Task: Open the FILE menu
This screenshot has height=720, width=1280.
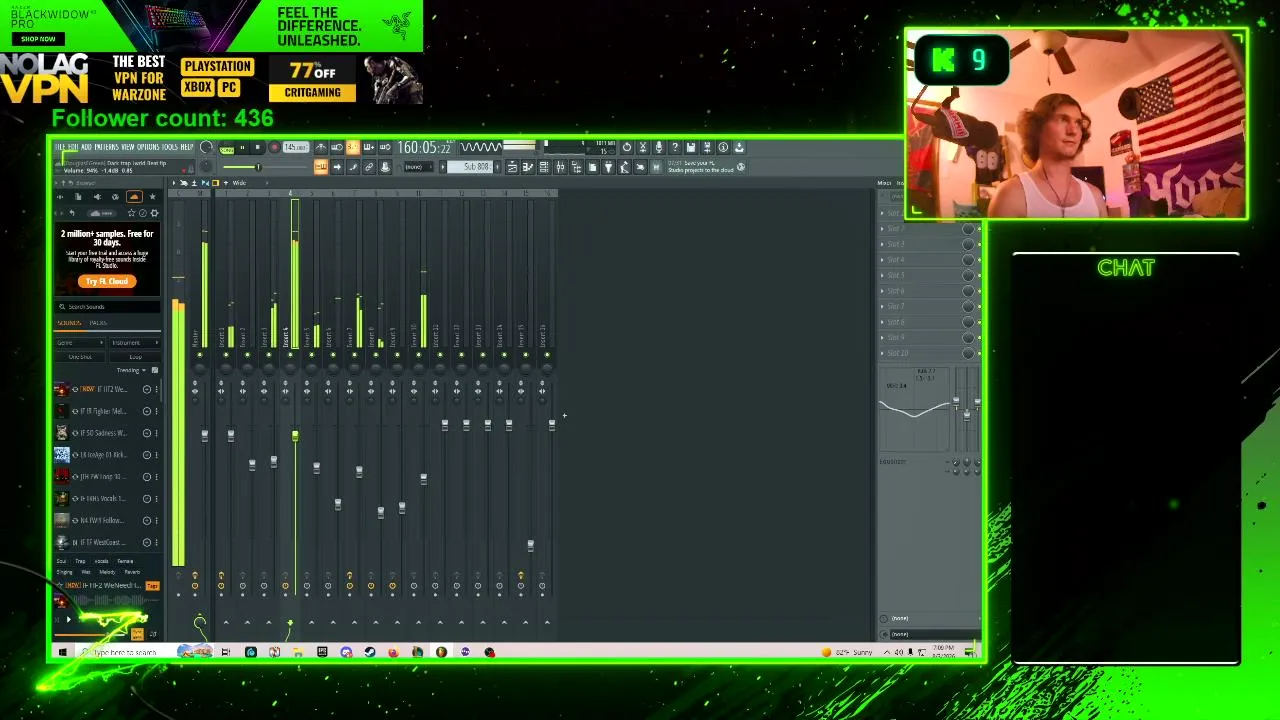Action: point(60,148)
